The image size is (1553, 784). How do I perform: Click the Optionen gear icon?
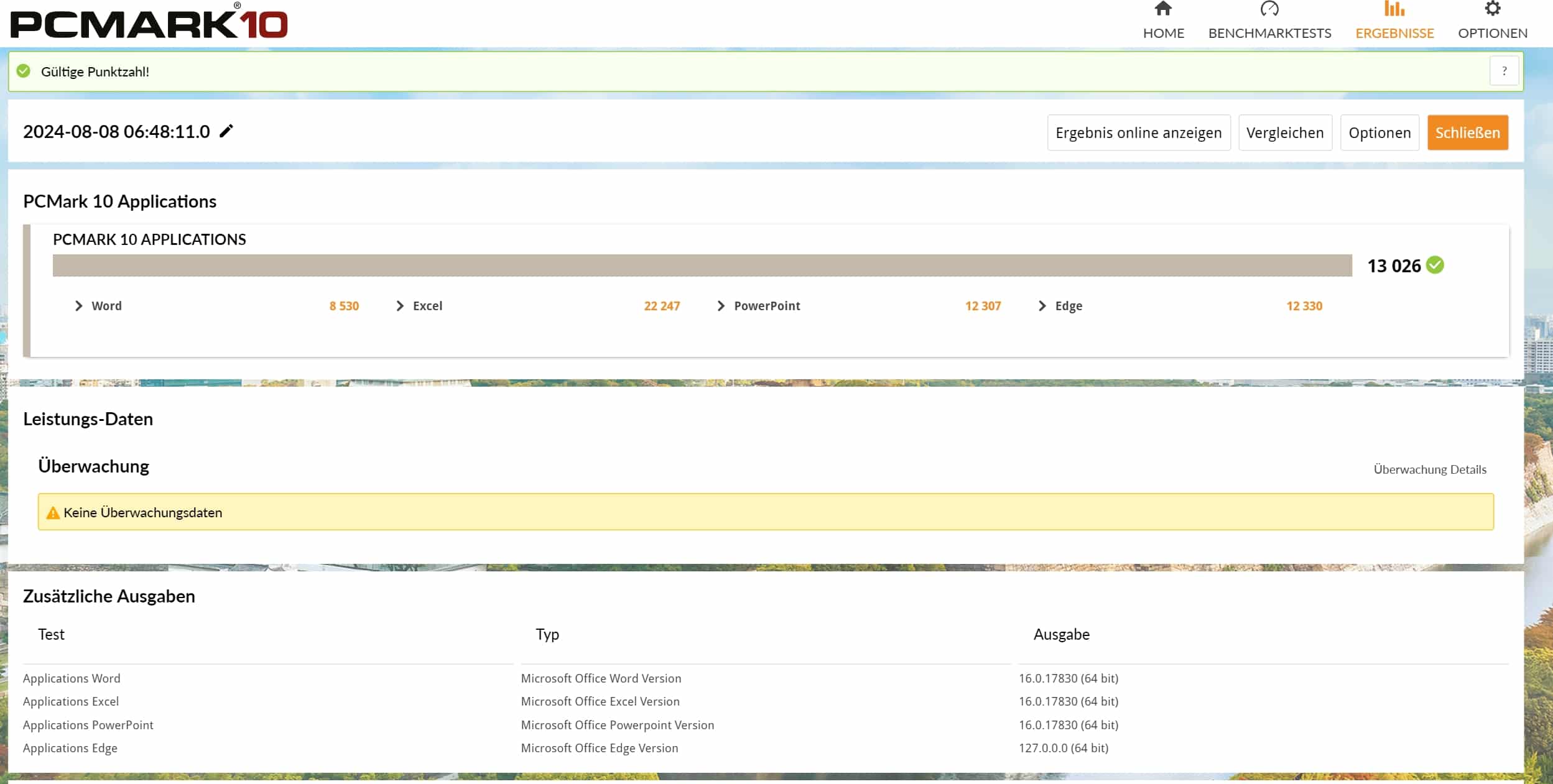1492,9
